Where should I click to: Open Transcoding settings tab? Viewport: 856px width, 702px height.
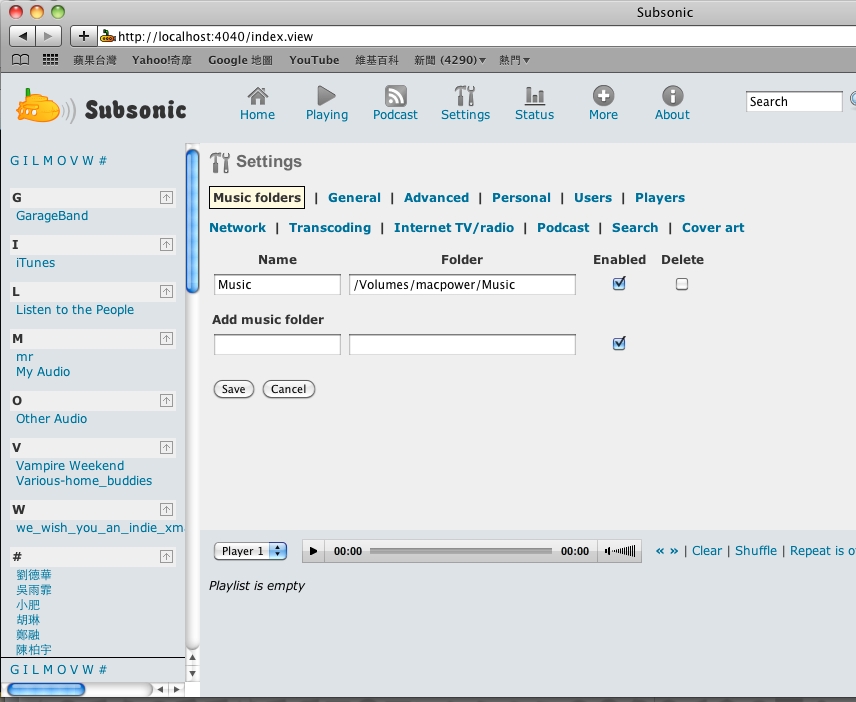[330, 228]
